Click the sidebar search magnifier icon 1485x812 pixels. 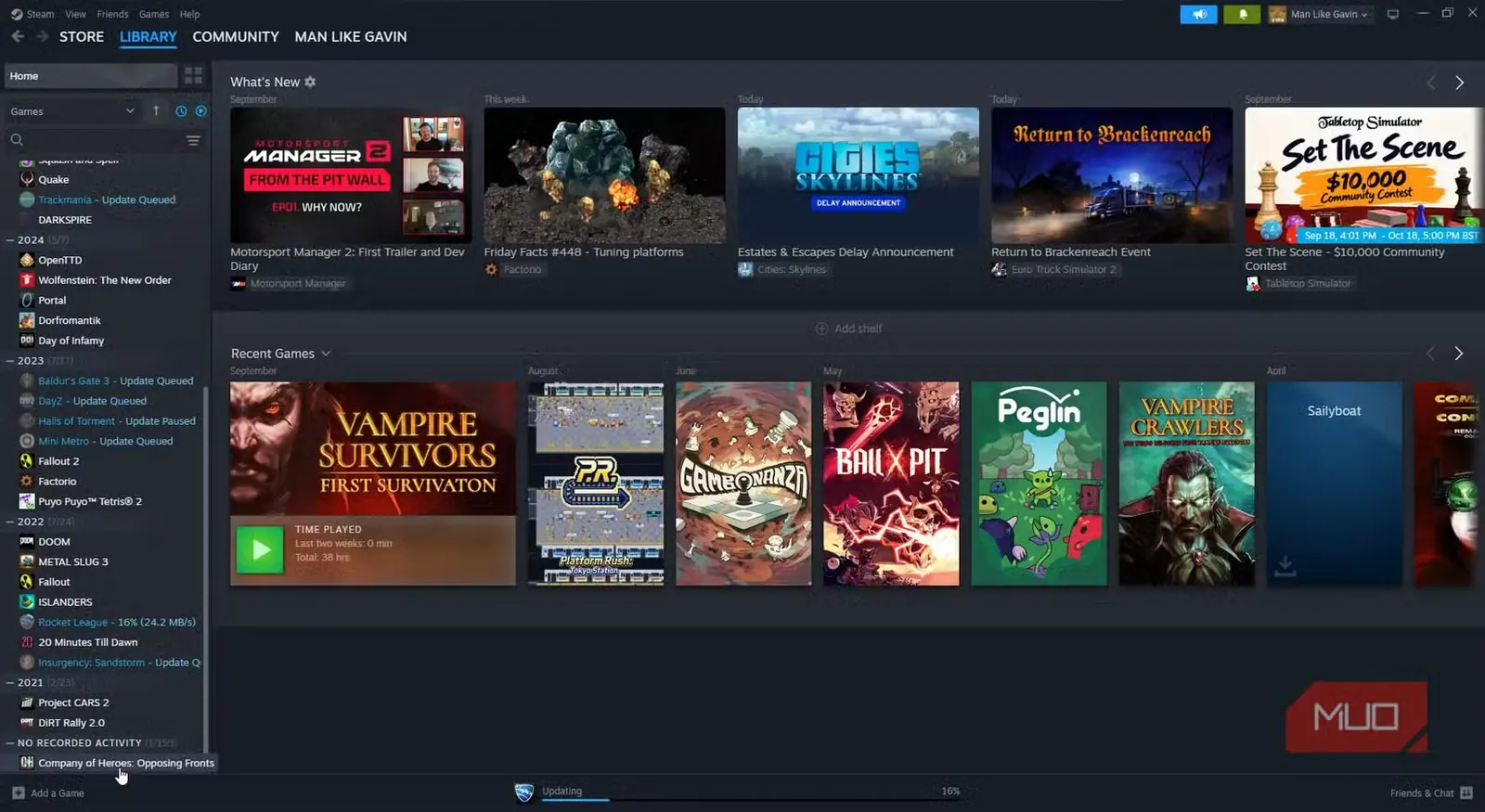[x=17, y=140]
